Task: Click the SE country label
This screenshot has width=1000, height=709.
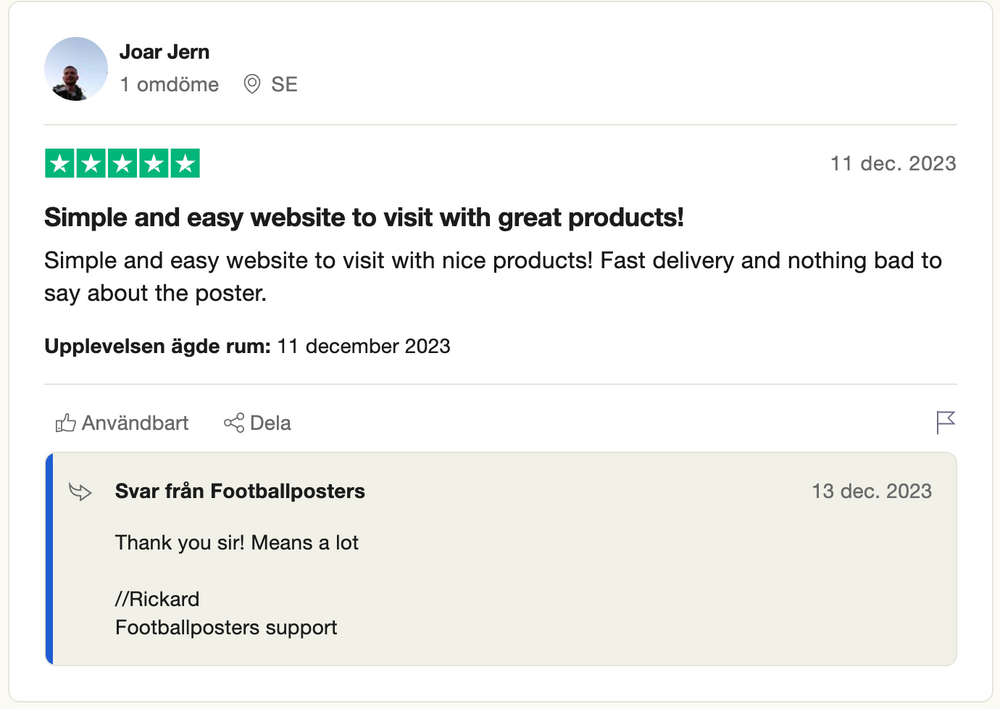Action: click(284, 85)
